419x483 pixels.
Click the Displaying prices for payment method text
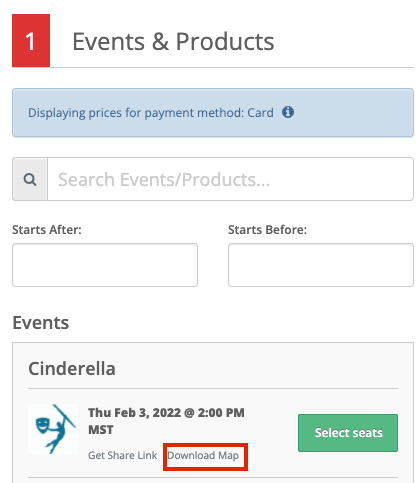click(x=136, y=113)
